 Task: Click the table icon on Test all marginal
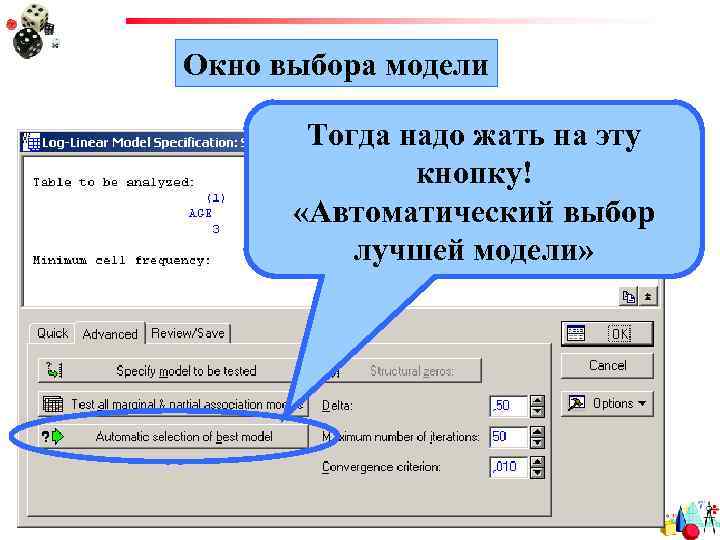(53, 404)
